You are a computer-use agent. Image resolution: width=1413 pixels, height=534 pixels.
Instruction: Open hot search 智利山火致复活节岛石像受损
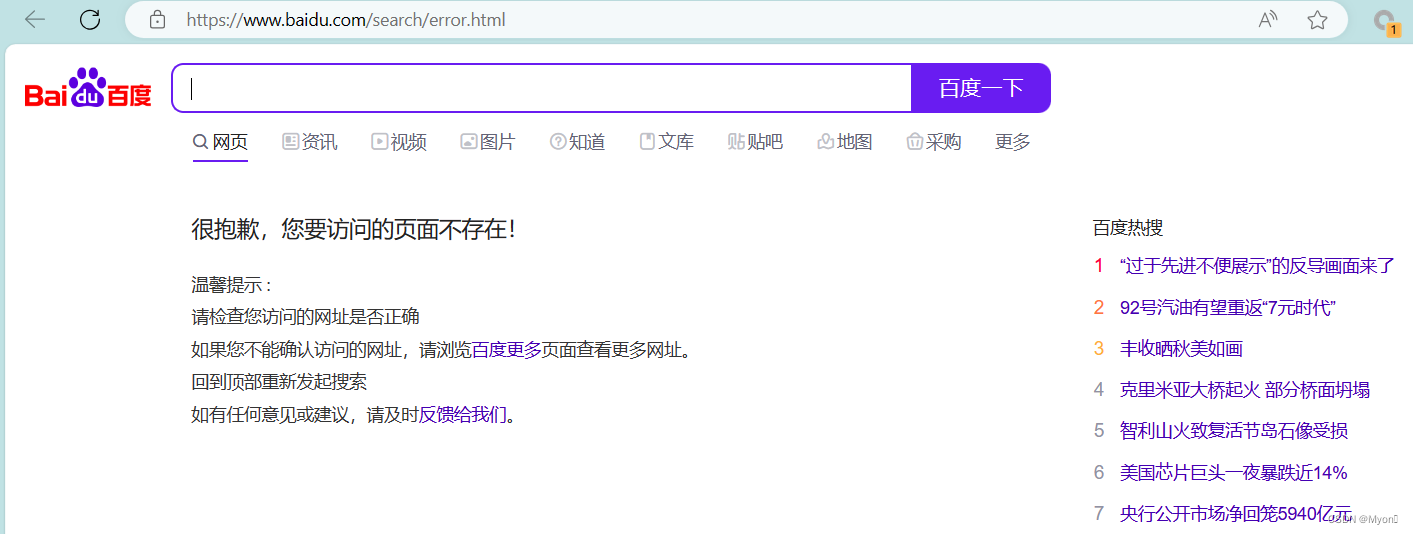1234,431
